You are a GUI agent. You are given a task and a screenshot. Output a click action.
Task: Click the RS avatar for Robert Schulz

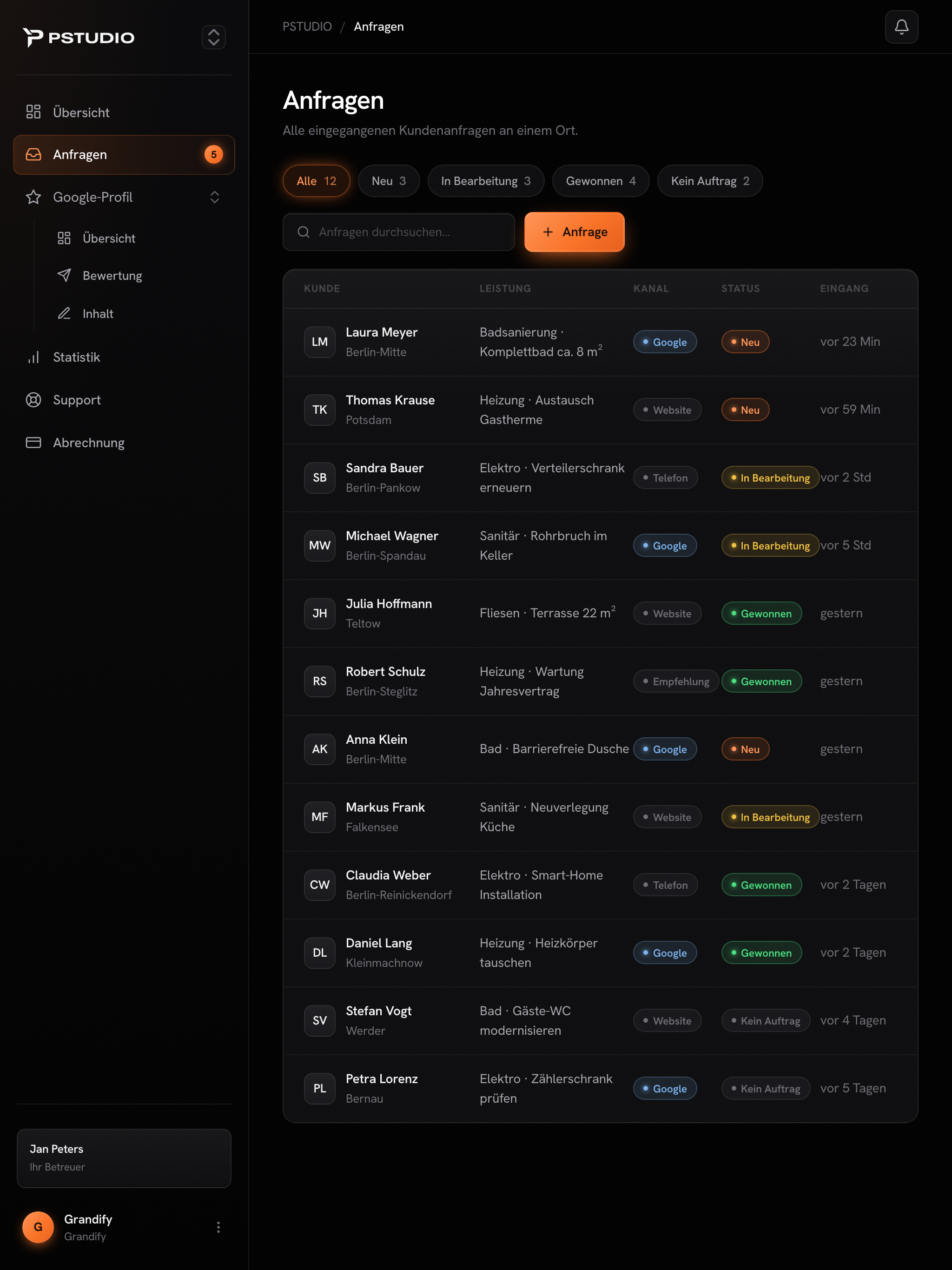pos(320,681)
